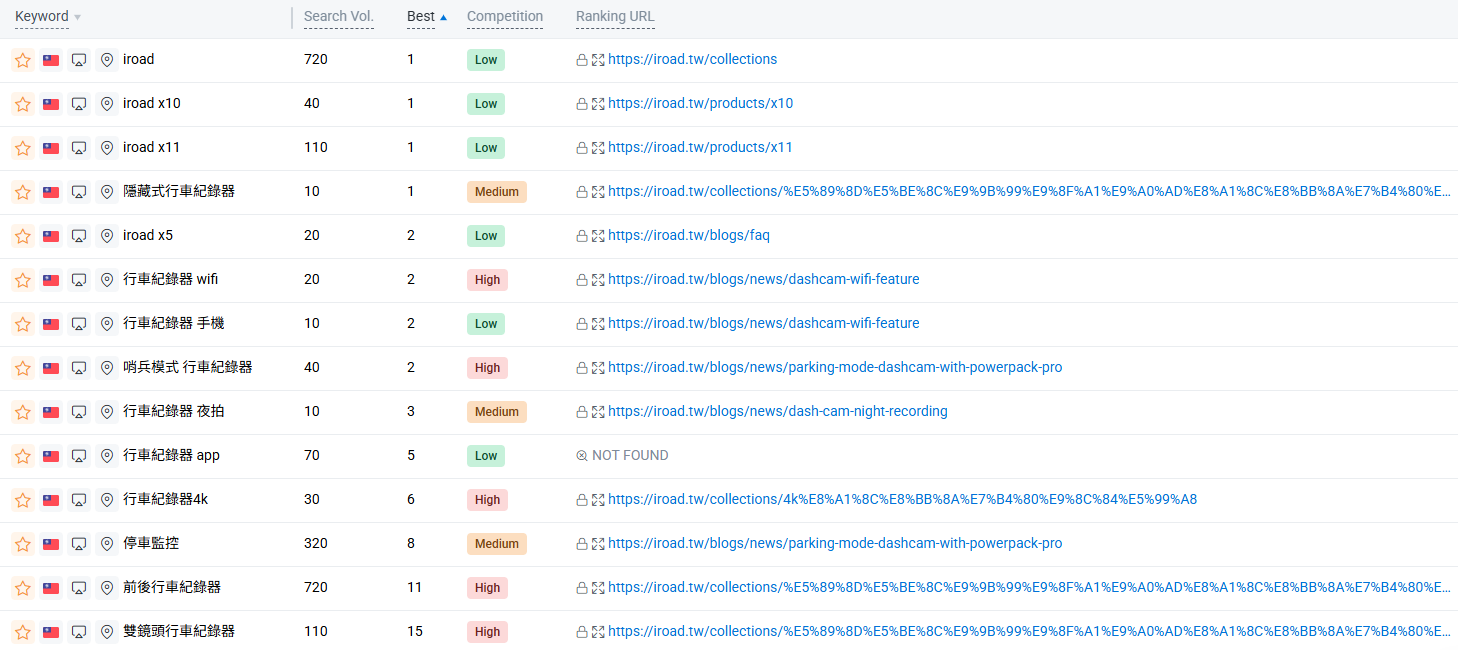The width and height of the screenshot is (1458, 650).
Task: Sort by Search Vol. column header
Action: pos(339,17)
